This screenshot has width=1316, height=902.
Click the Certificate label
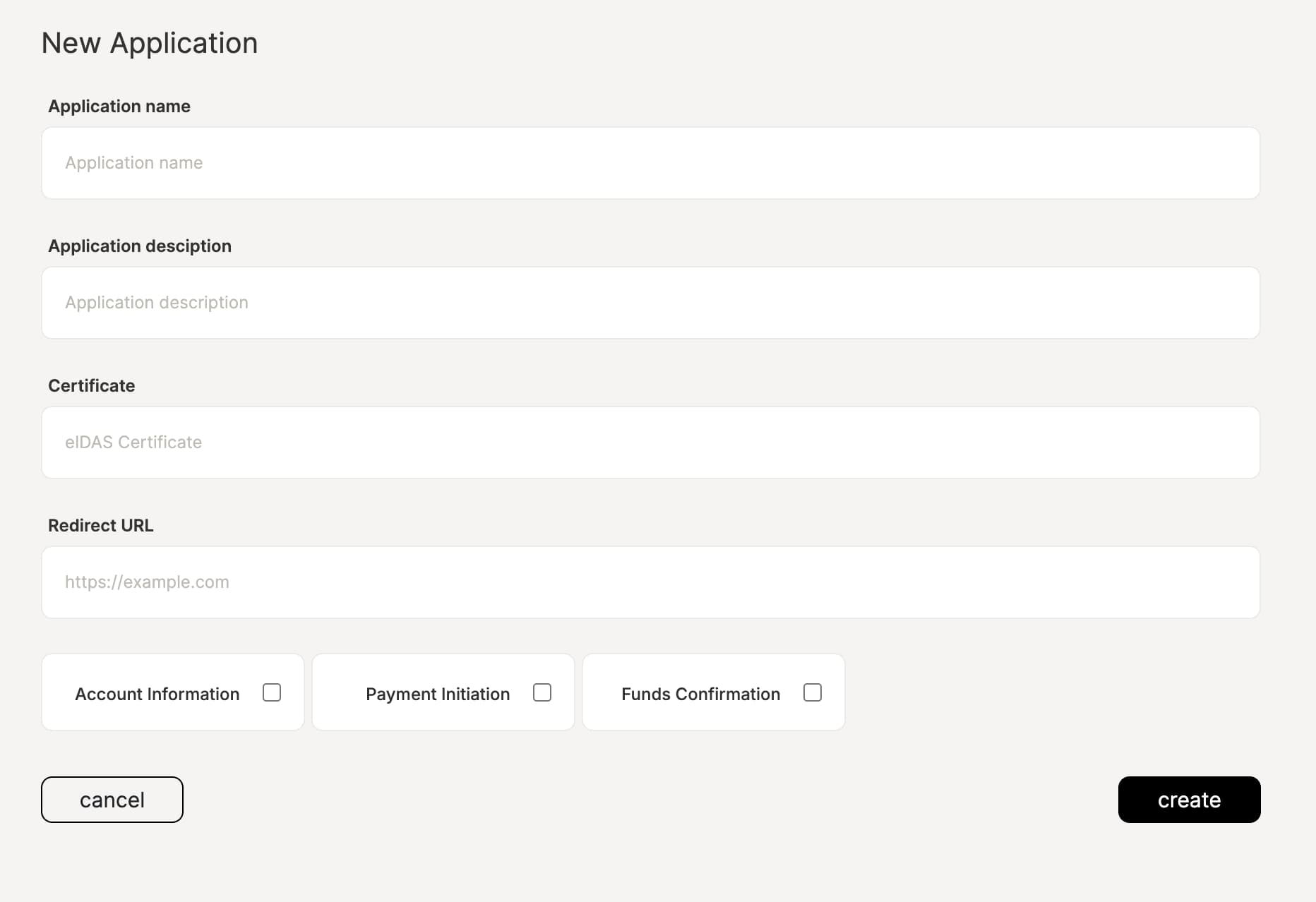tap(91, 385)
